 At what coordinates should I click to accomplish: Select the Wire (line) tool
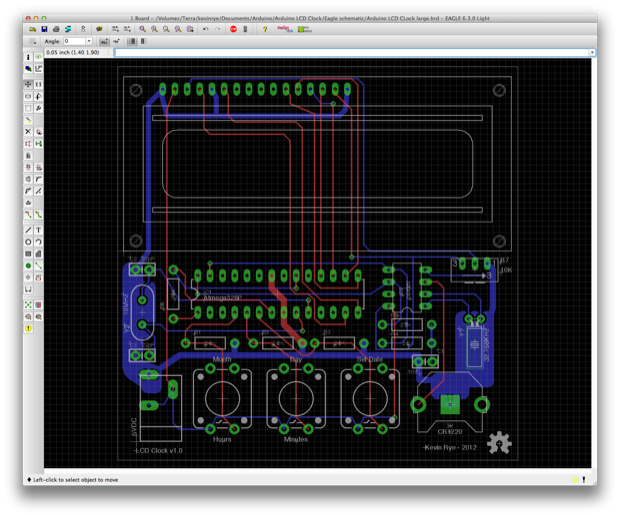point(28,230)
